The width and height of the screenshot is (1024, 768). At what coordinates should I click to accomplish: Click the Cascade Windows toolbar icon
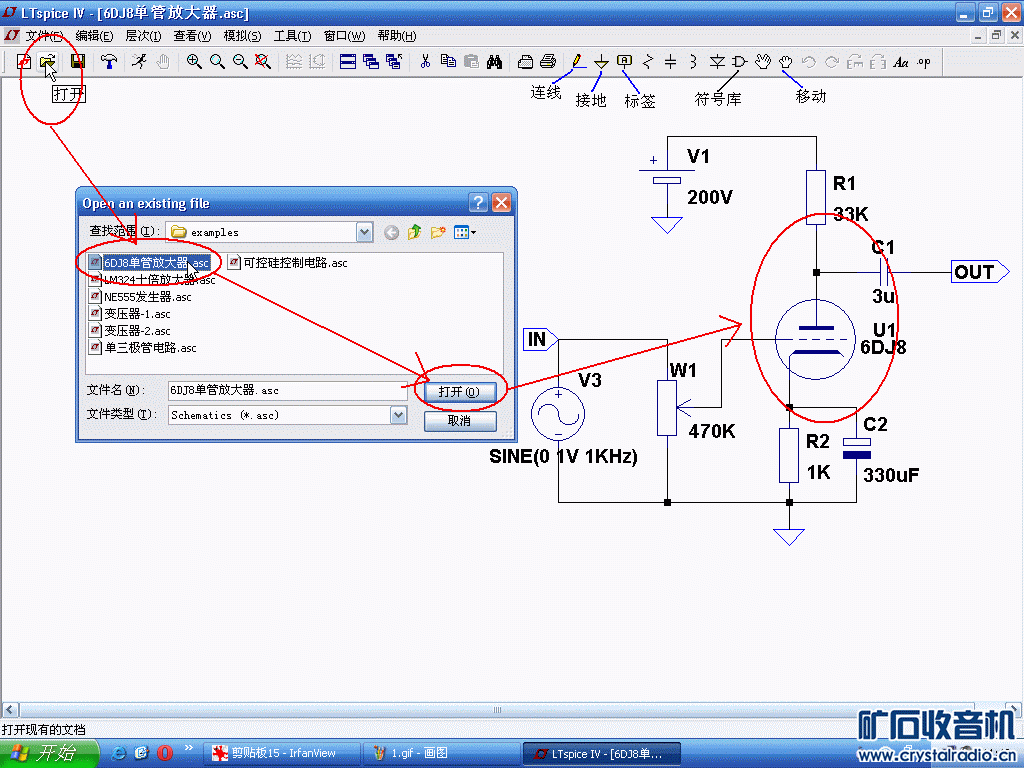(371, 61)
